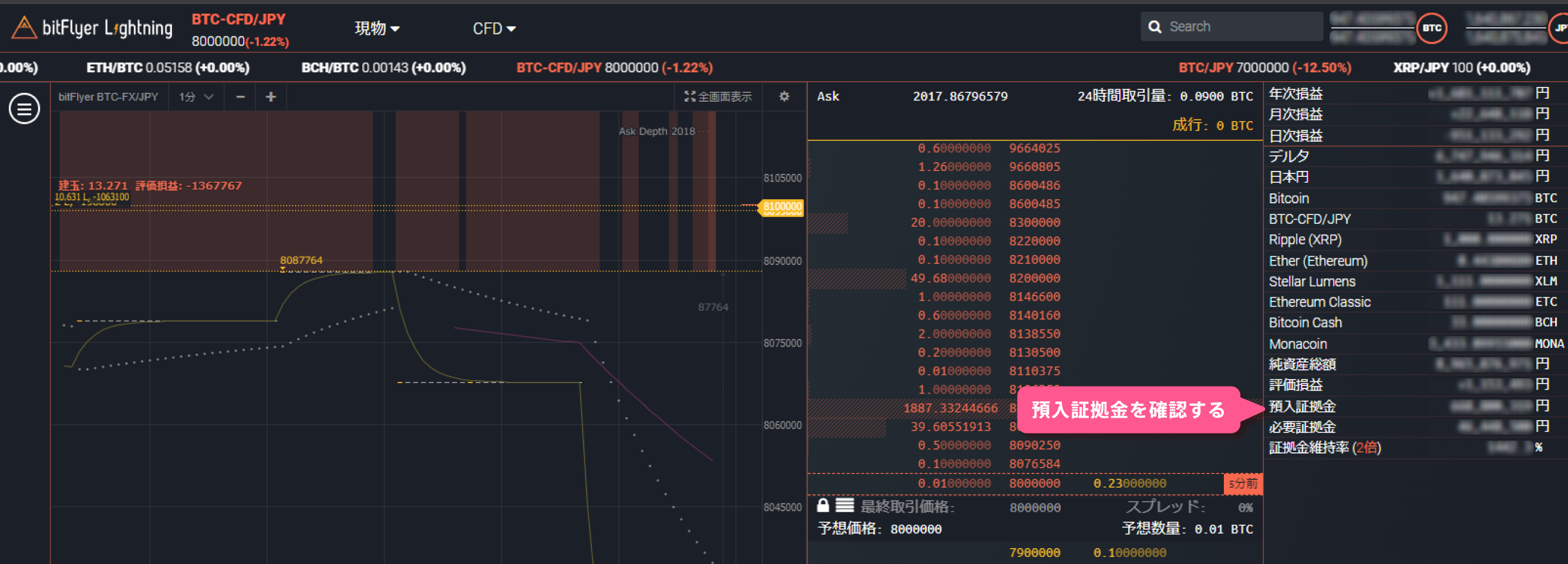Open the 現物 dropdown menu
The image size is (1568, 564).
pos(377,28)
